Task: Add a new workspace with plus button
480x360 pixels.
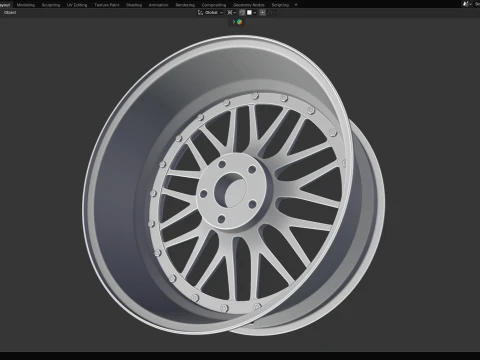Action: tap(296, 5)
